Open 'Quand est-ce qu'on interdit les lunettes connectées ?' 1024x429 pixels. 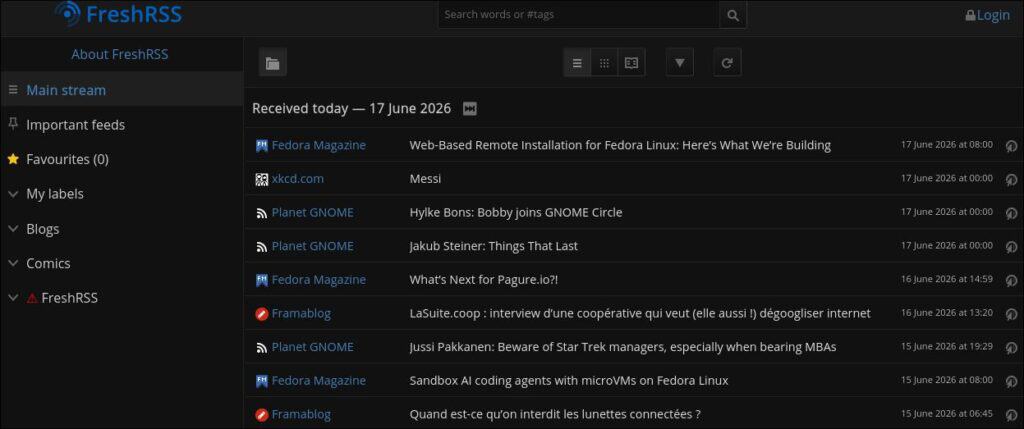[555, 414]
